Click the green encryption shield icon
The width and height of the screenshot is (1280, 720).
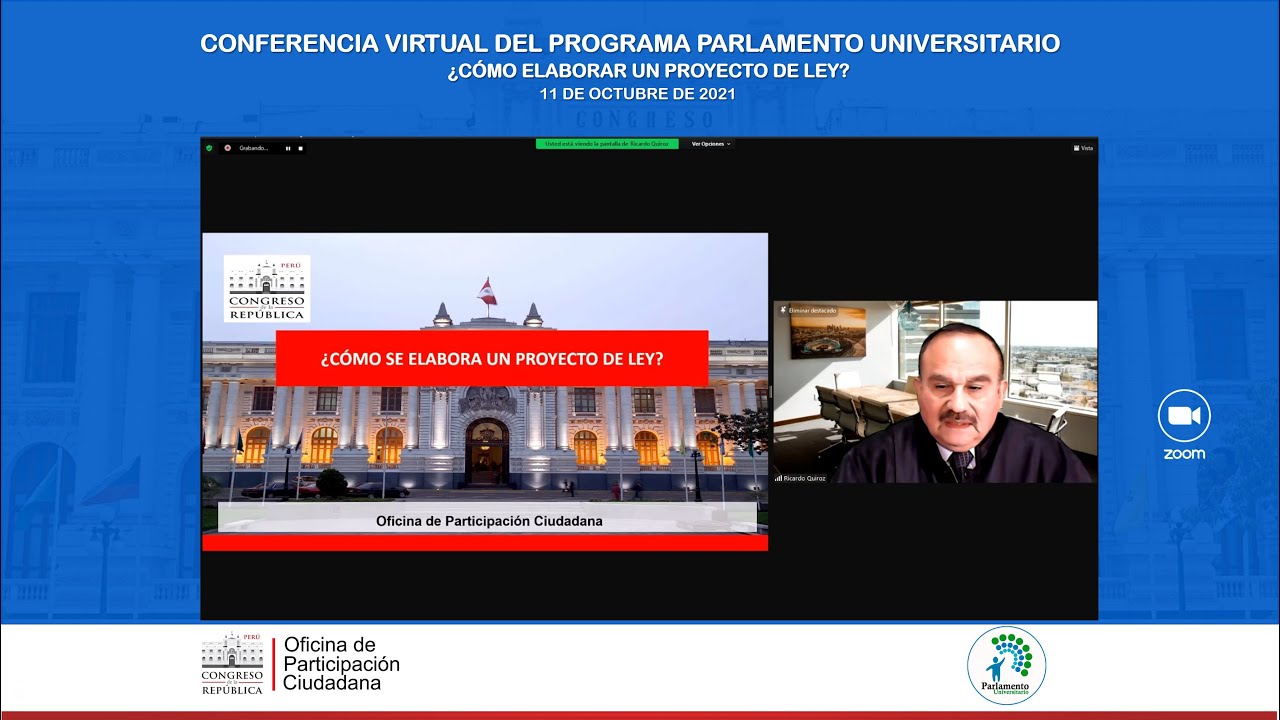(209, 148)
